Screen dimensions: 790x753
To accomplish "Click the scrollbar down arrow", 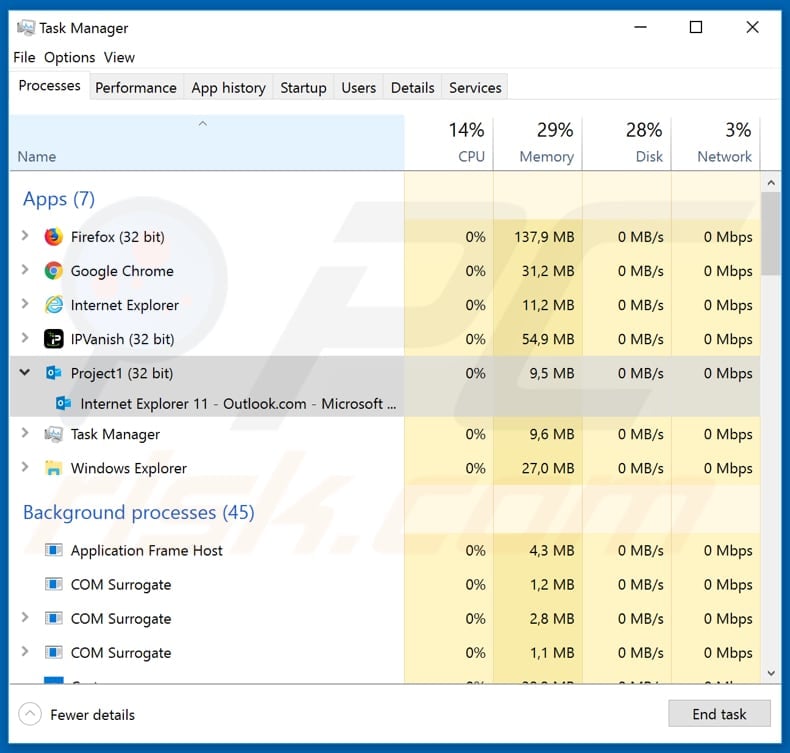I will [771, 673].
